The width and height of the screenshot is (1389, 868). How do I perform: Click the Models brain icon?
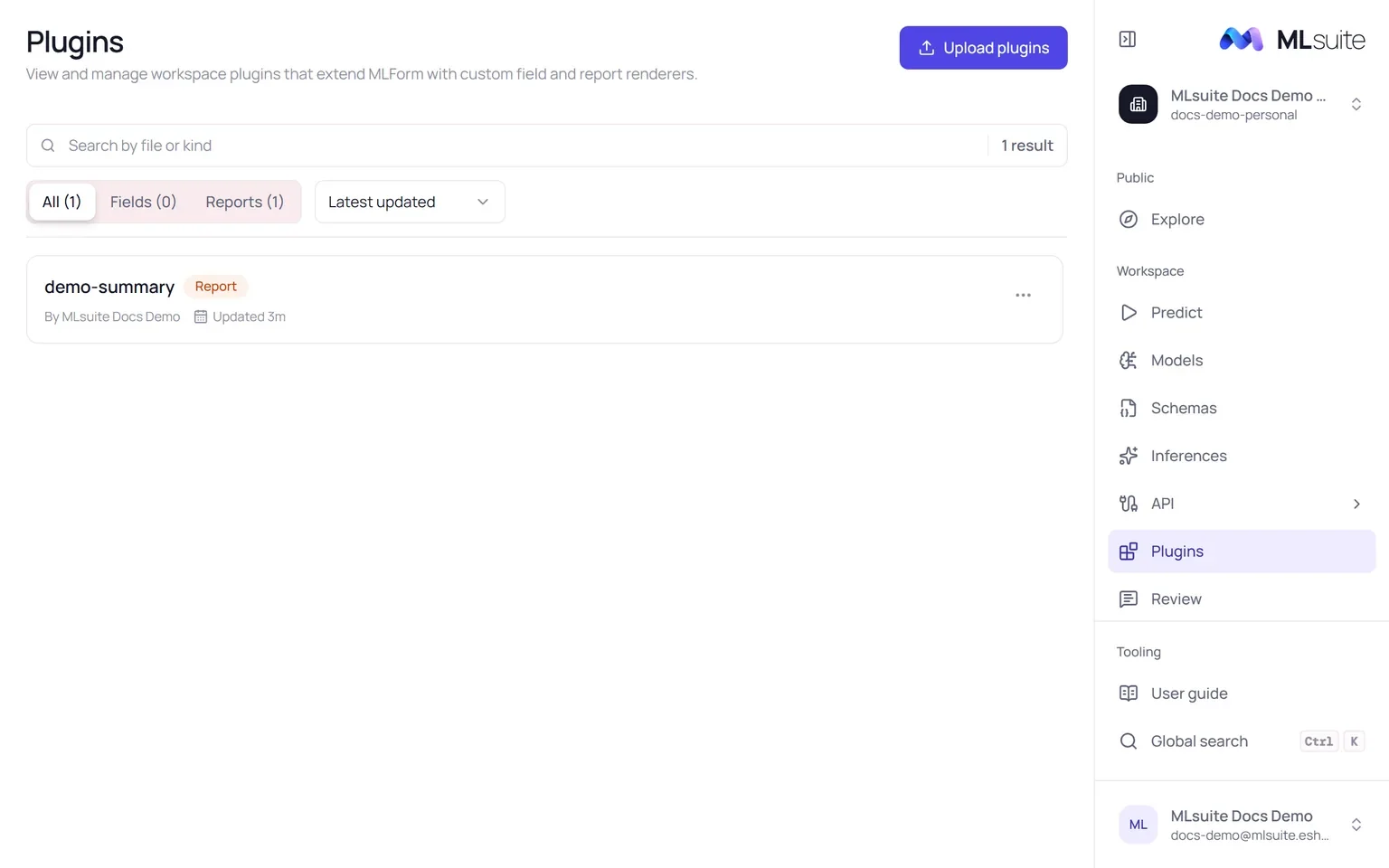(1129, 361)
